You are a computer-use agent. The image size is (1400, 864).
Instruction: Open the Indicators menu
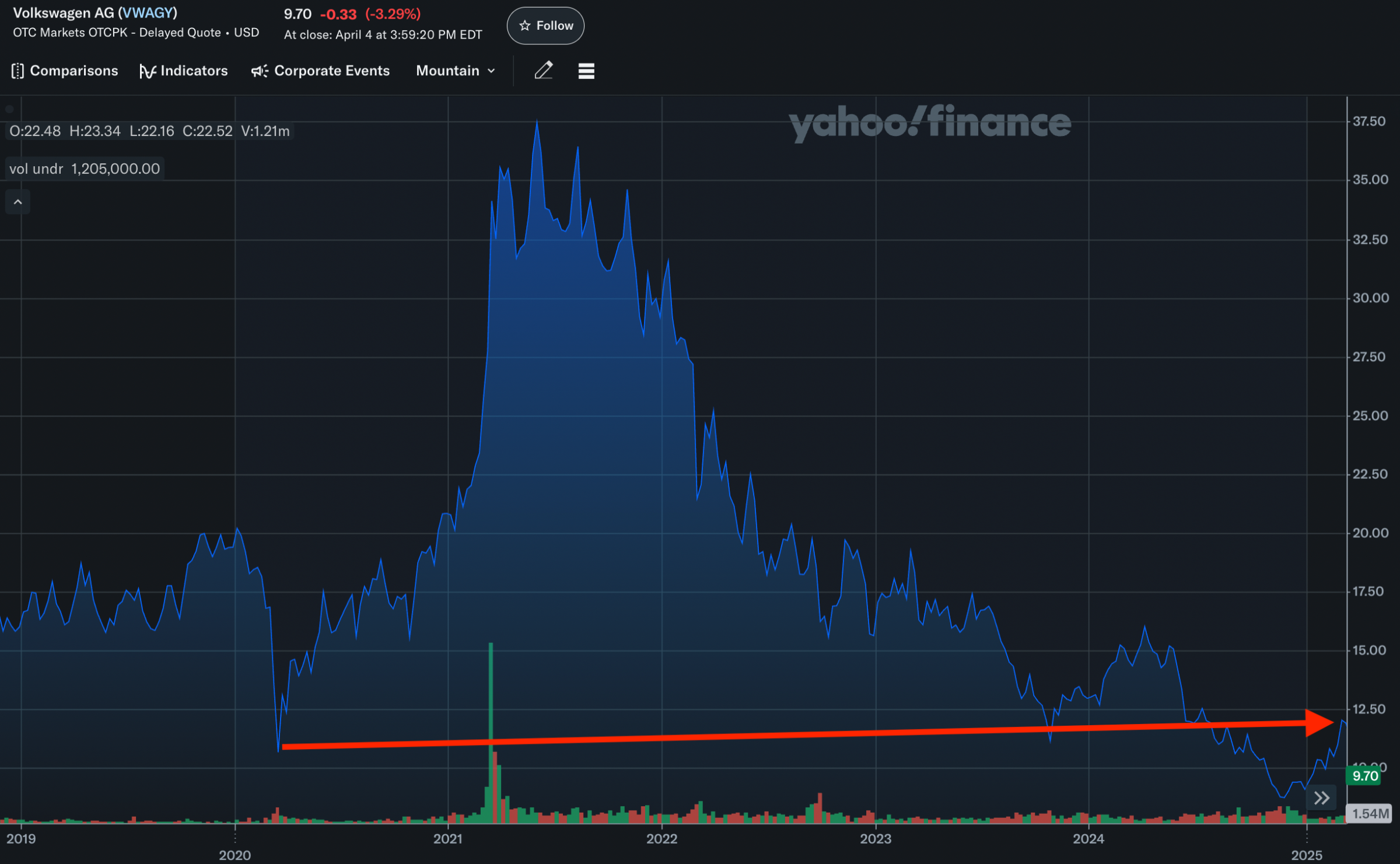184,71
